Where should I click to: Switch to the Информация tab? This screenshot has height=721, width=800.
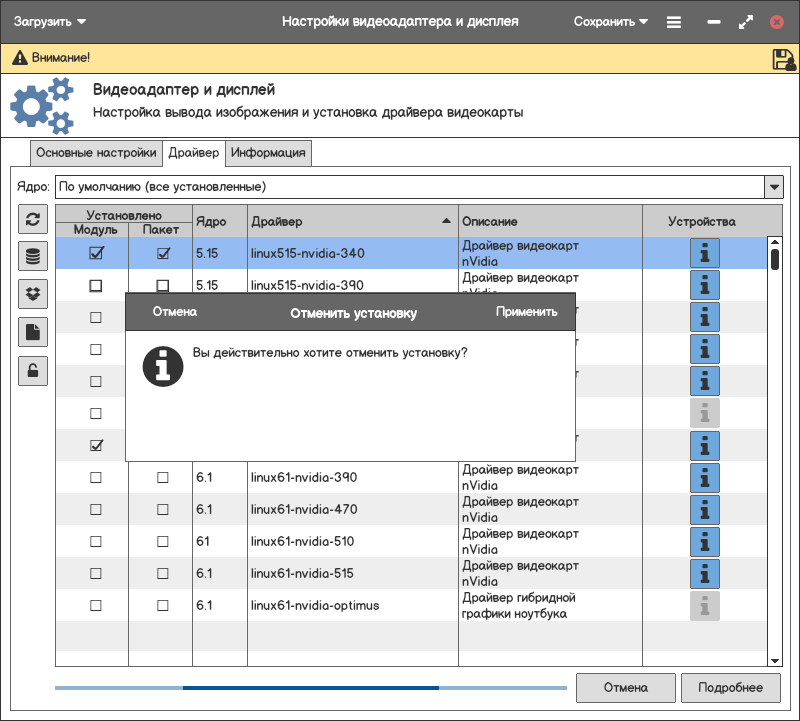[268, 153]
